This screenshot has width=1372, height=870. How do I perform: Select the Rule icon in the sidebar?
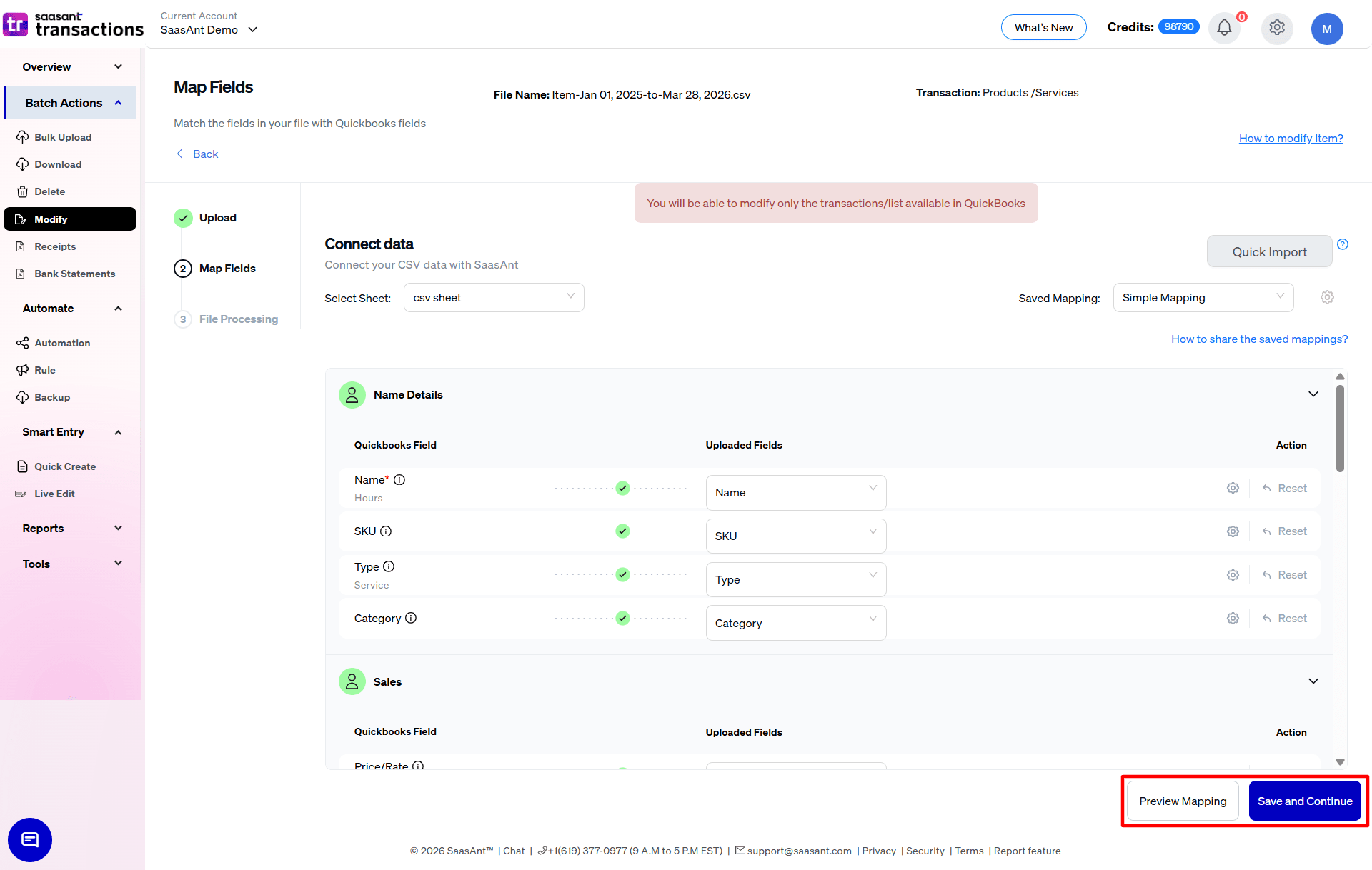click(24, 370)
